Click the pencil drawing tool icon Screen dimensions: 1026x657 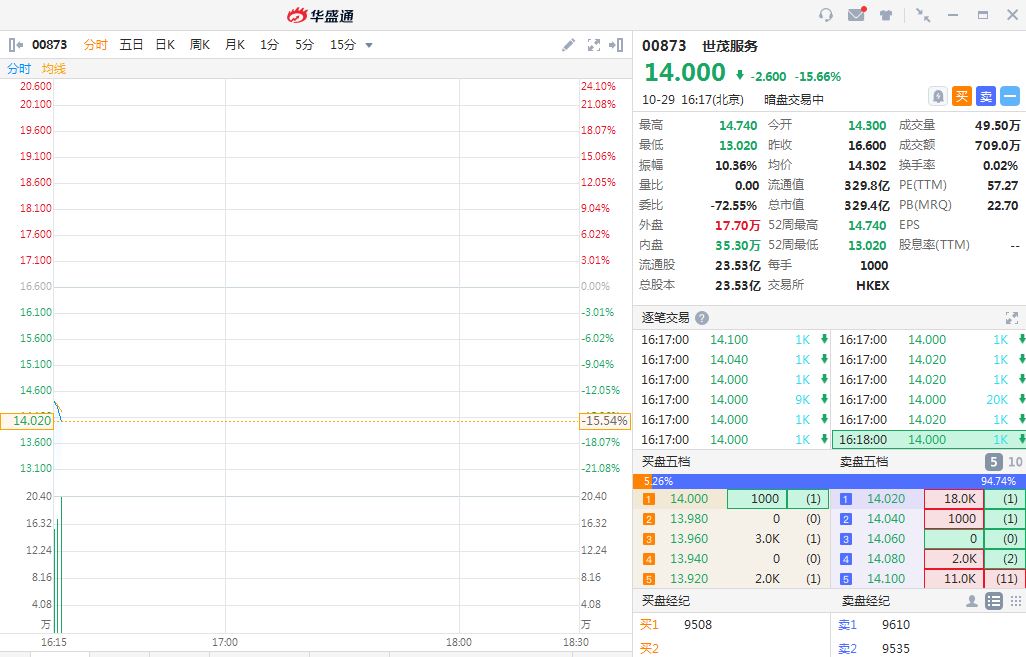(x=568, y=45)
